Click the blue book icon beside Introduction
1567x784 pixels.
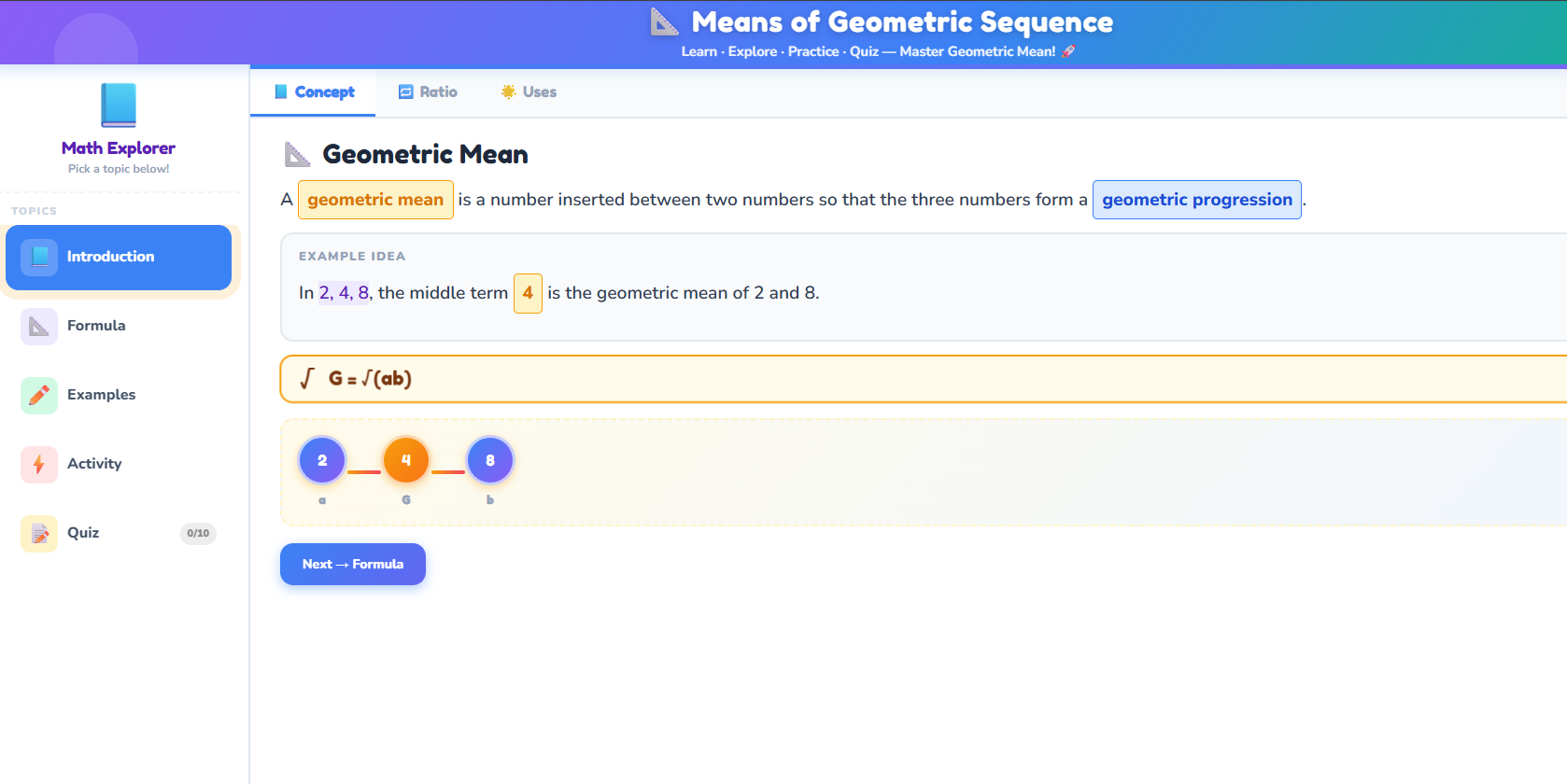[x=38, y=258]
